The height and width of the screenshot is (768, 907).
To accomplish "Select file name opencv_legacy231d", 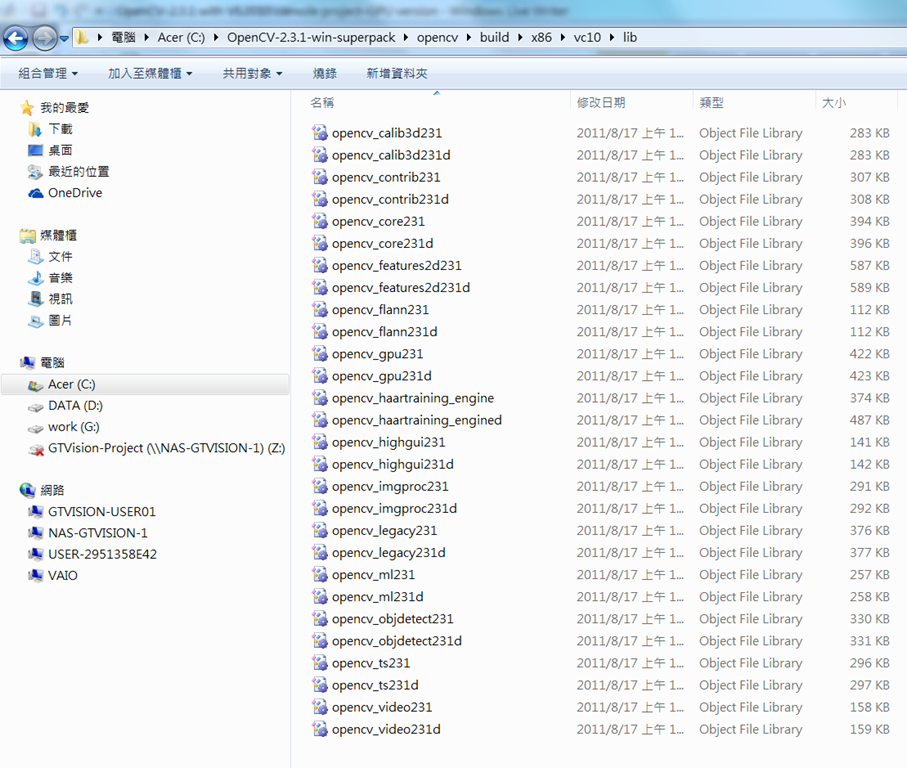I will (x=389, y=553).
